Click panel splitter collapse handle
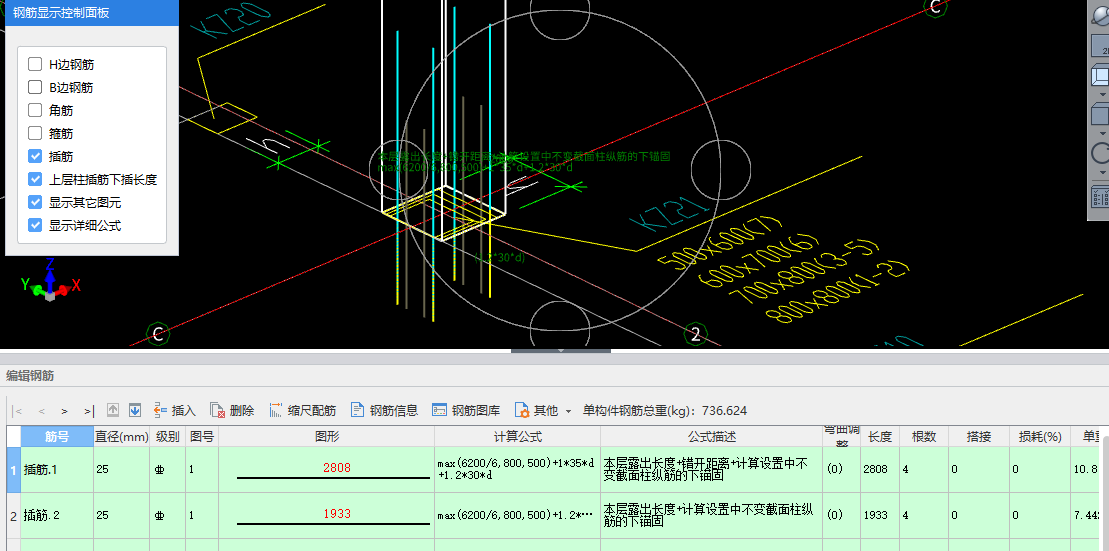 tap(560, 350)
